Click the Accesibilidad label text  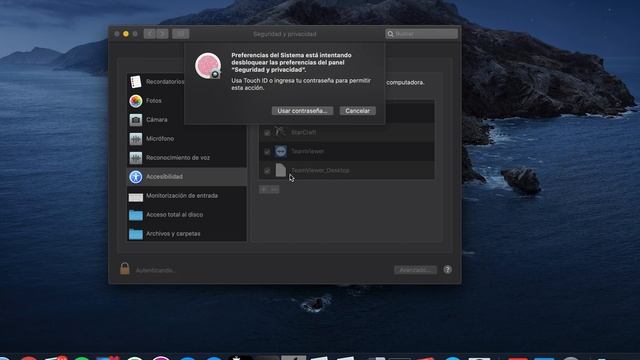tap(164, 177)
